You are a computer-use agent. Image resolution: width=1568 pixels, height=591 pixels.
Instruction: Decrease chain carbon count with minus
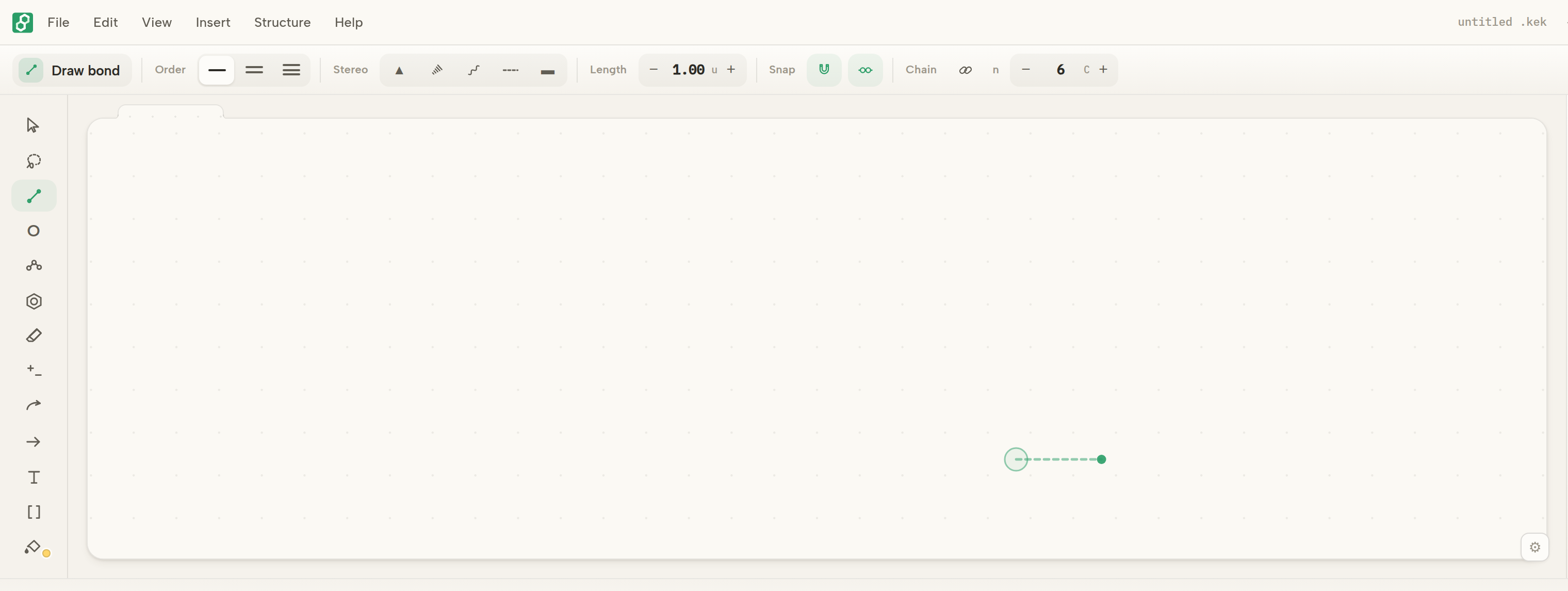coord(1026,70)
